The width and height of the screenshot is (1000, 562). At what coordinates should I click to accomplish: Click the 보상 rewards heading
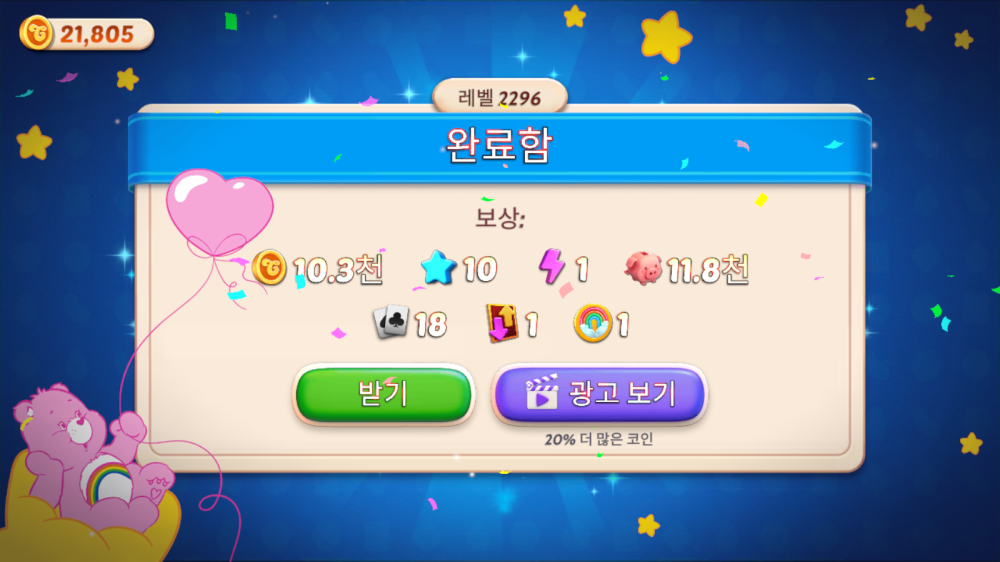click(x=500, y=219)
